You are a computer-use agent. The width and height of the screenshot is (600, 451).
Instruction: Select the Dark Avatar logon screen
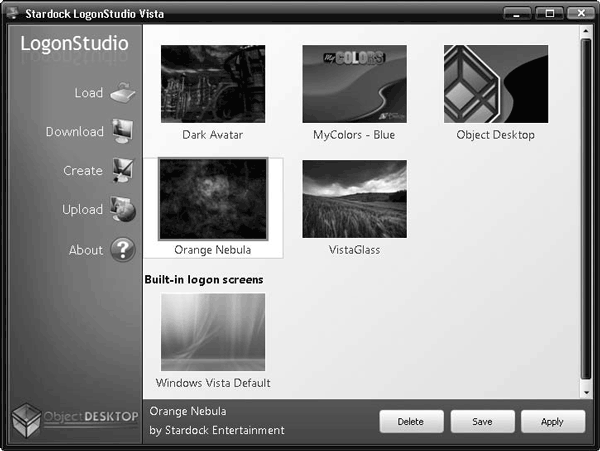212,84
